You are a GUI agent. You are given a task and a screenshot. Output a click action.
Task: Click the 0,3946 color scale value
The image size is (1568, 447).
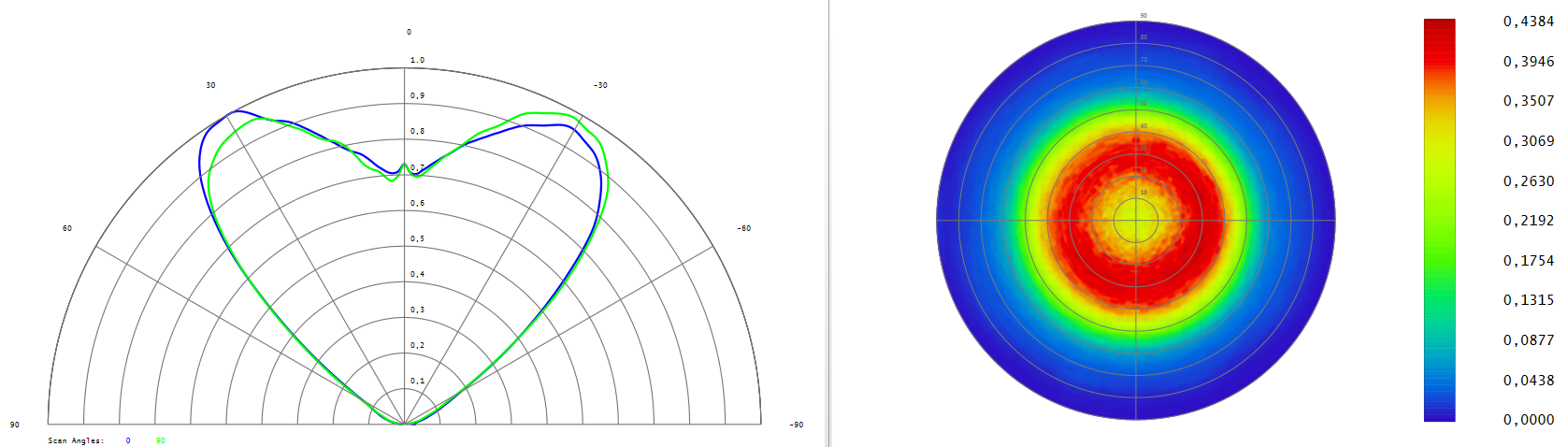click(1529, 62)
